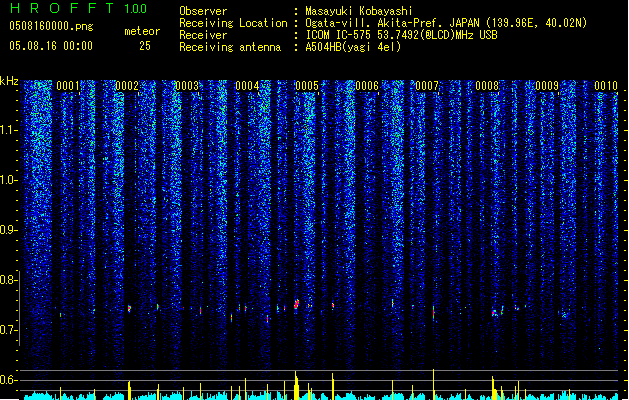Image resolution: width=629 pixels, height=400 pixels.
Task: Click the time marker 0008
Action: tap(487, 86)
